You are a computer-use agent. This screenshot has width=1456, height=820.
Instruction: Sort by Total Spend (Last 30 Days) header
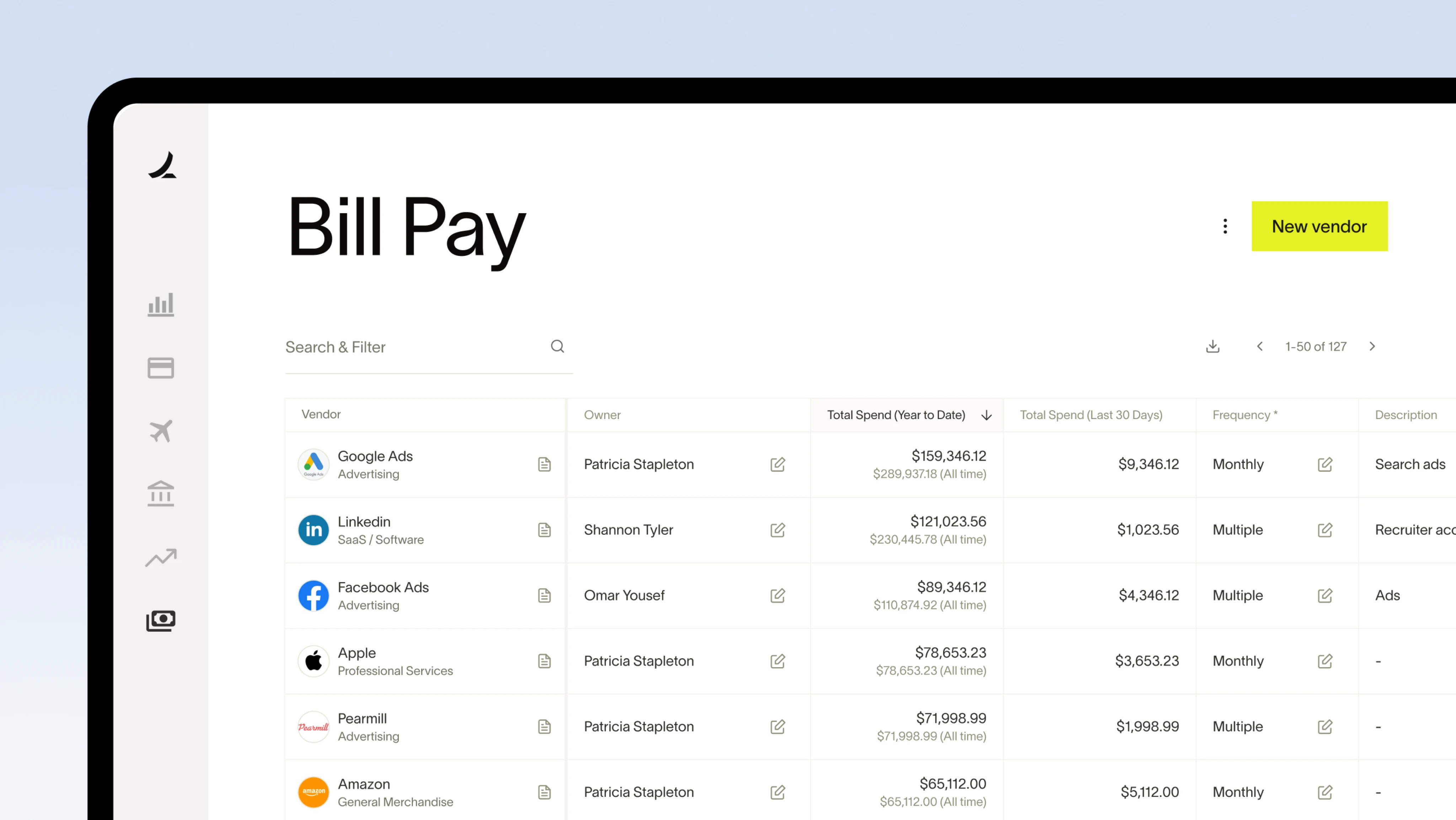(1091, 415)
